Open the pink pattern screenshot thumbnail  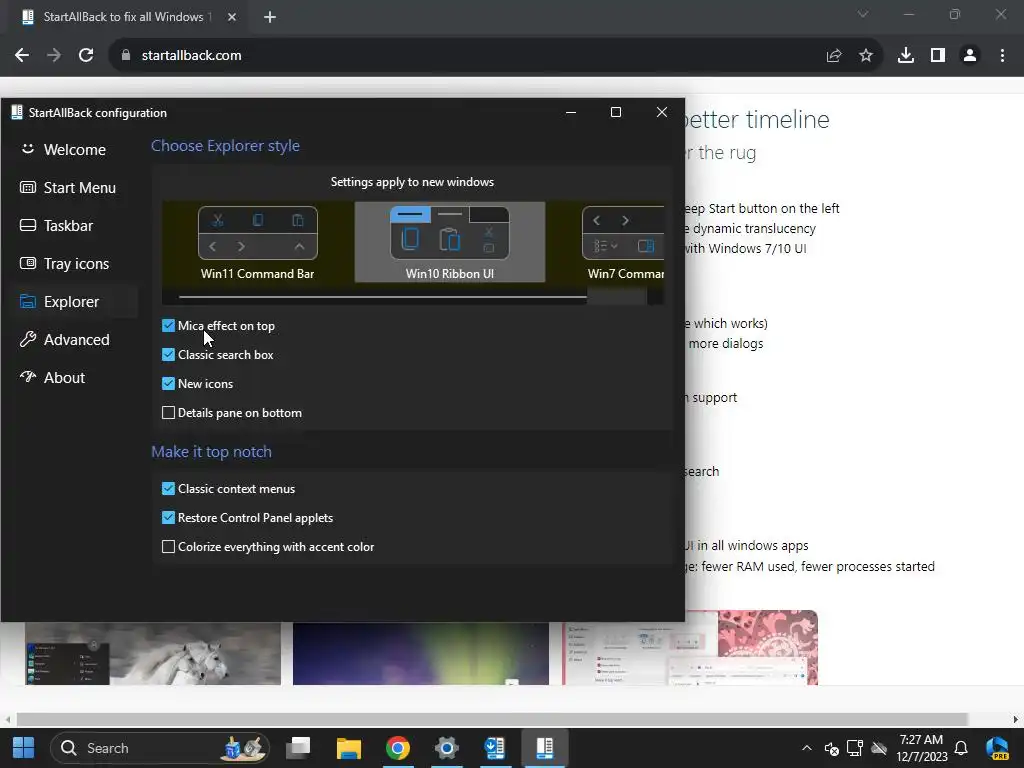(690, 648)
